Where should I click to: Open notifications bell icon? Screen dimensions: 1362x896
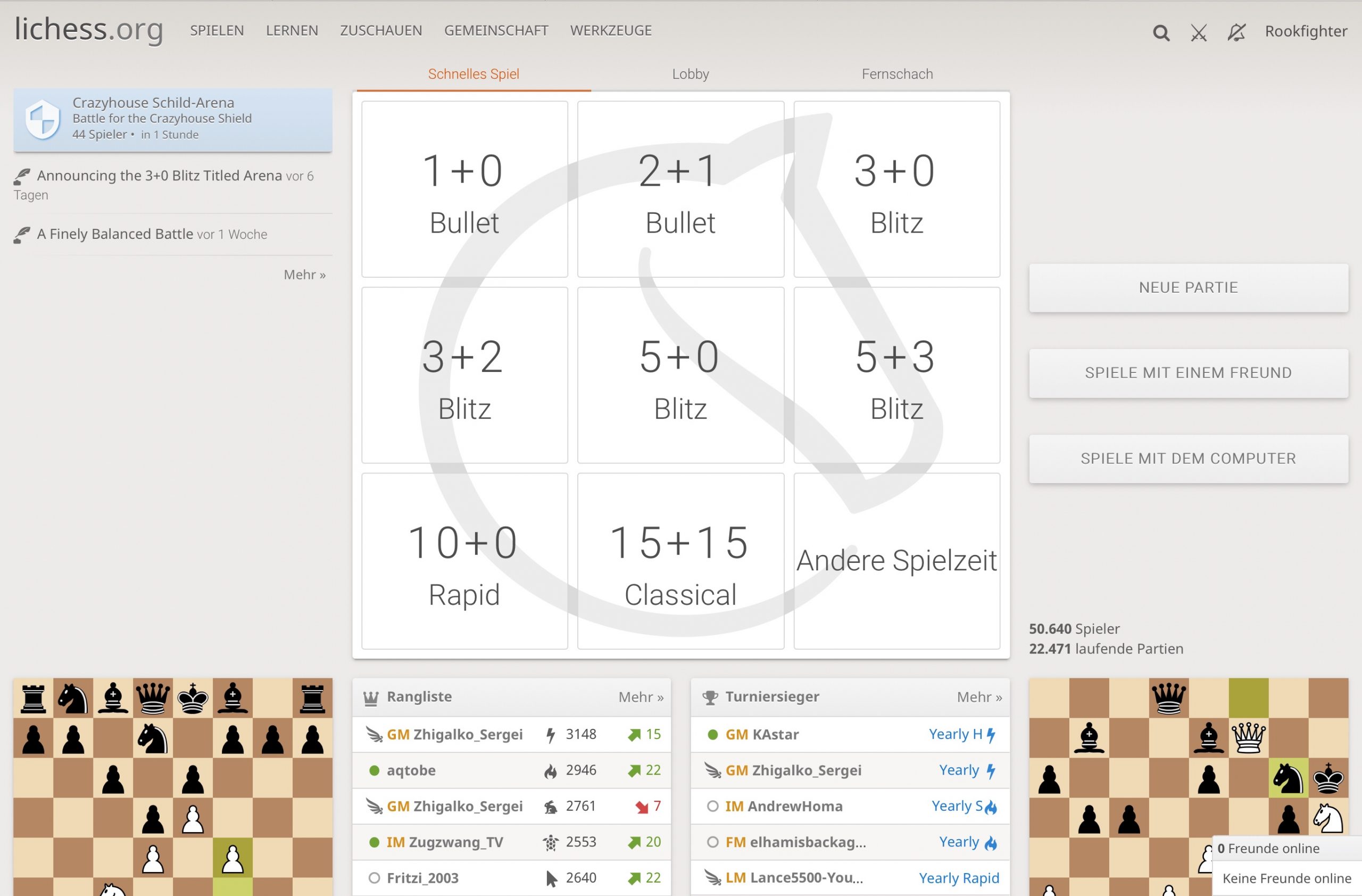1236,32
